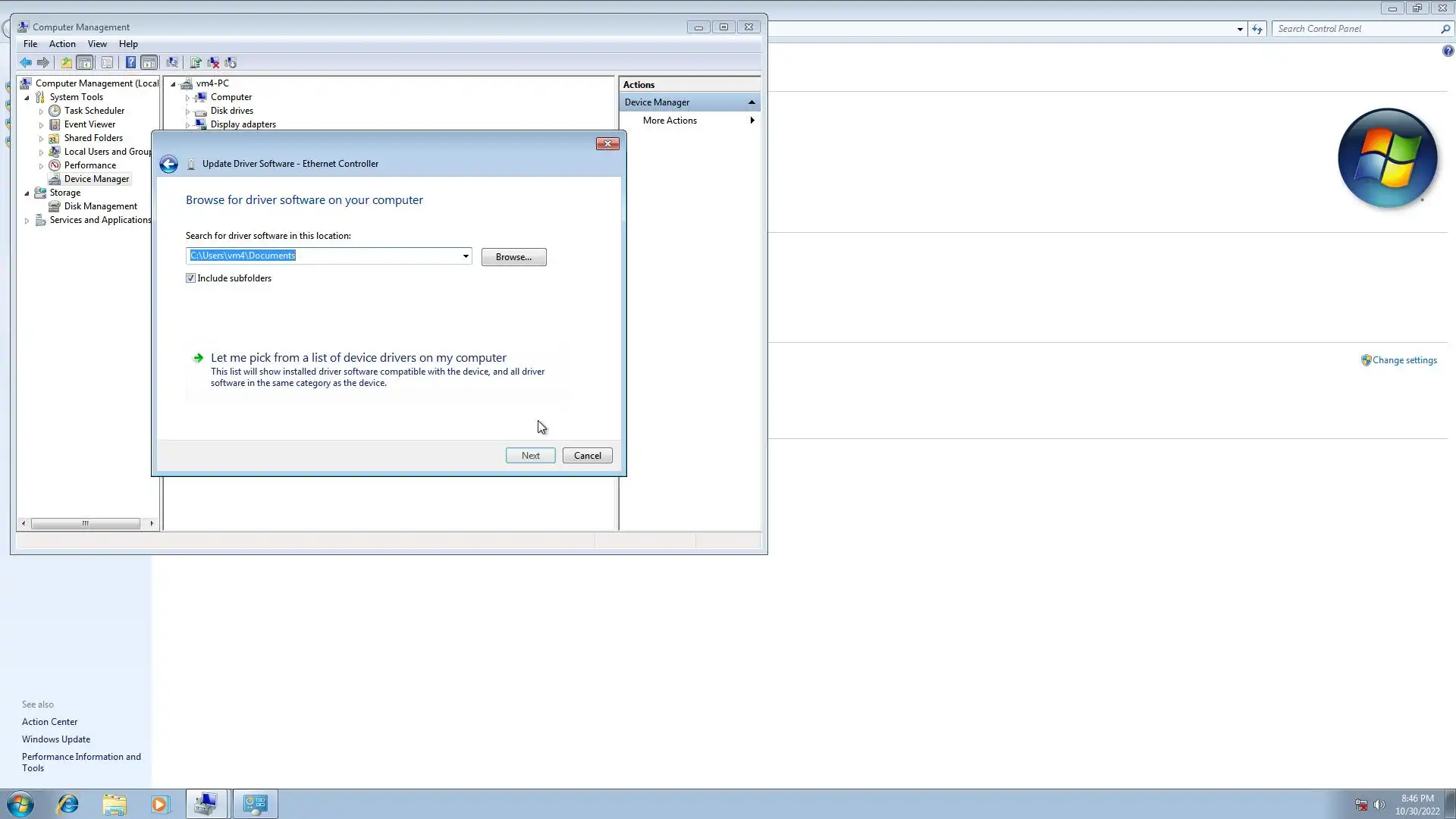Click the Uninstall device toolbar icon
This screenshot has height=819, width=1456.
(x=213, y=63)
